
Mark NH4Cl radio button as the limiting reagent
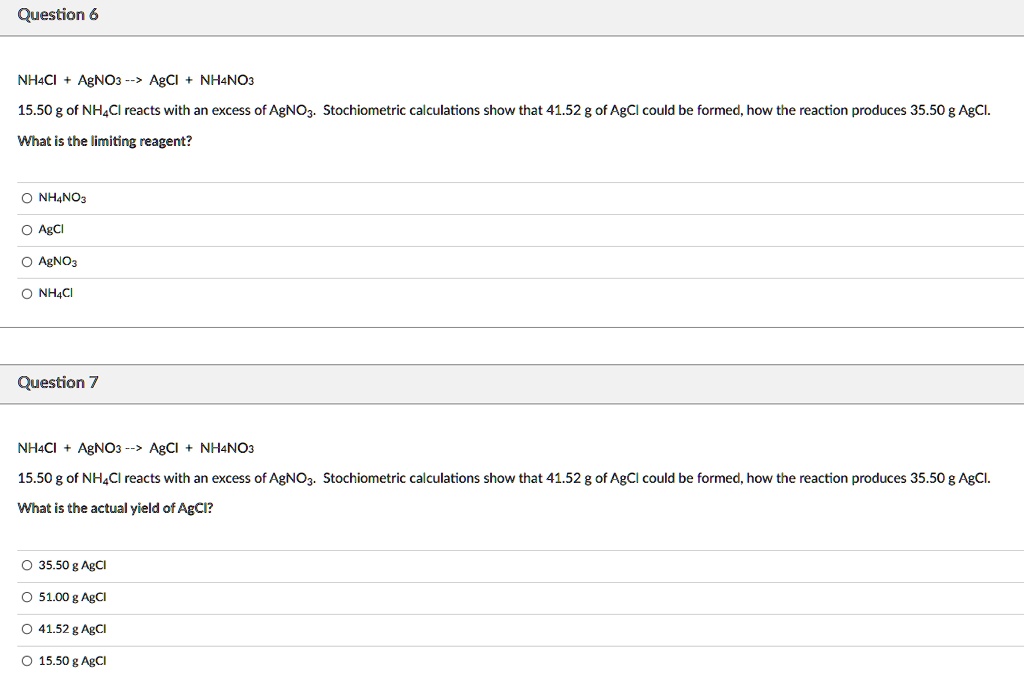[x=26, y=294]
